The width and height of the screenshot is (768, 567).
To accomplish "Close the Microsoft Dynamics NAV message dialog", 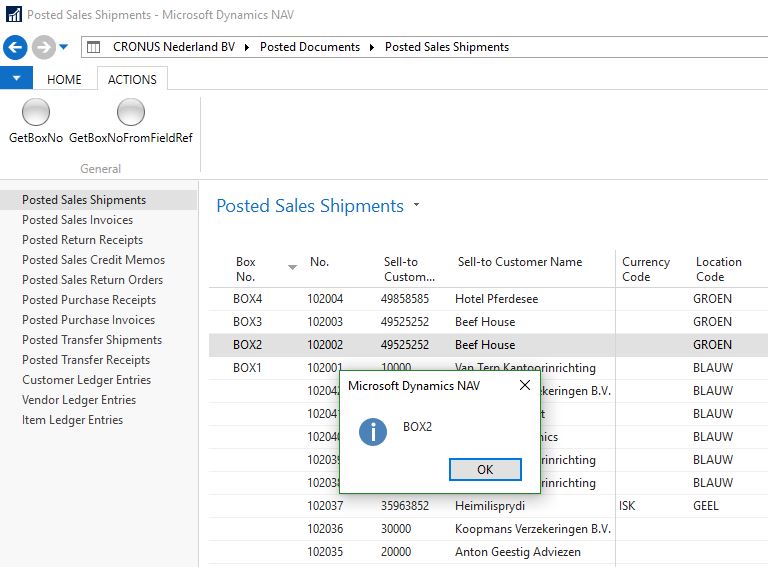I will (x=525, y=386).
